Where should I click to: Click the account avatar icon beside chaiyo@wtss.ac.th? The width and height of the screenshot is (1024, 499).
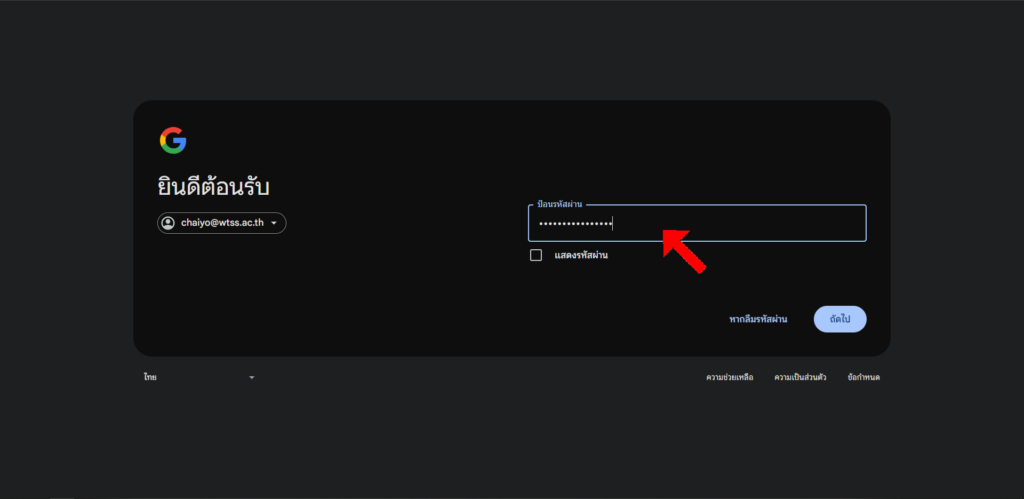coord(168,223)
